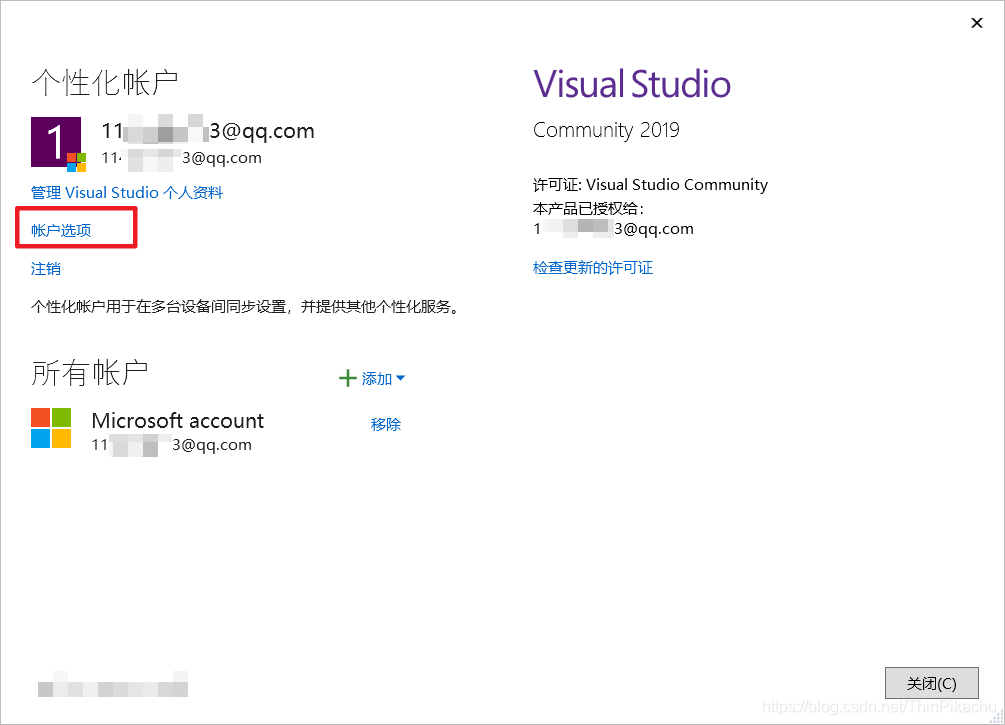This screenshot has height=725, width=1005.
Task: Click the email under Microsoft account
Action: point(171,445)
